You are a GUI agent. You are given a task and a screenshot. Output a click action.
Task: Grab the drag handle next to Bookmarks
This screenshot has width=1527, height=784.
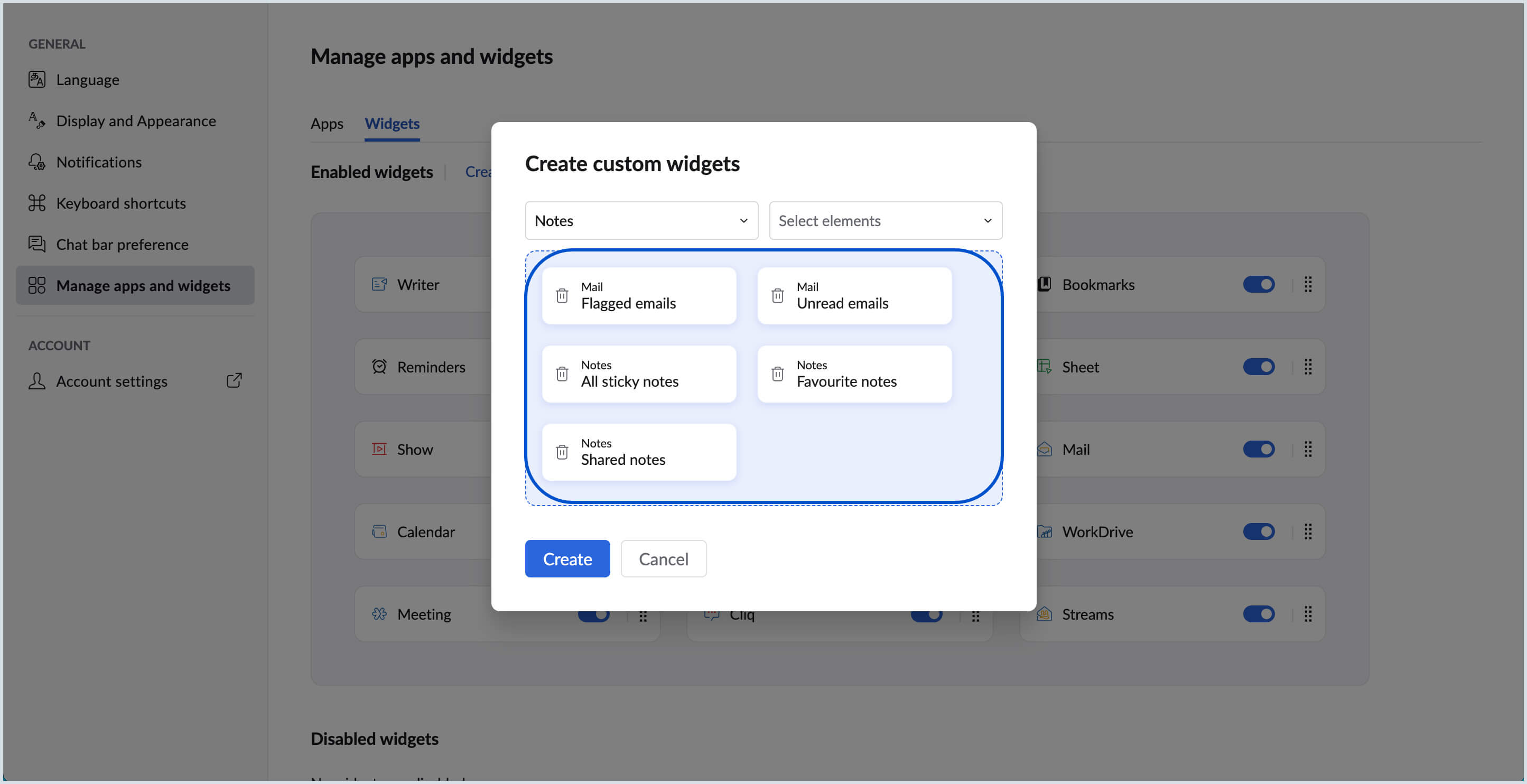point(1308,284)
